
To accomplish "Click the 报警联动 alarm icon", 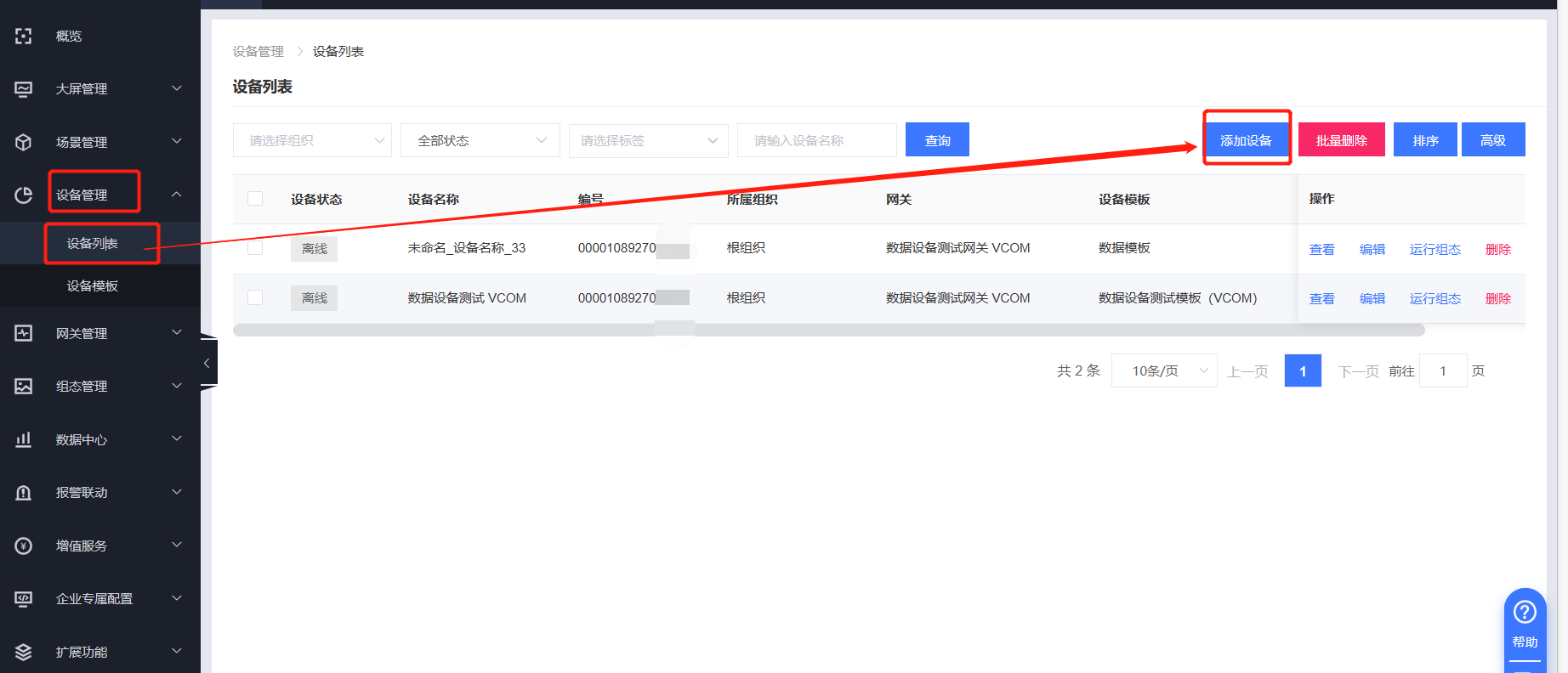I will [x=24, y=493].
